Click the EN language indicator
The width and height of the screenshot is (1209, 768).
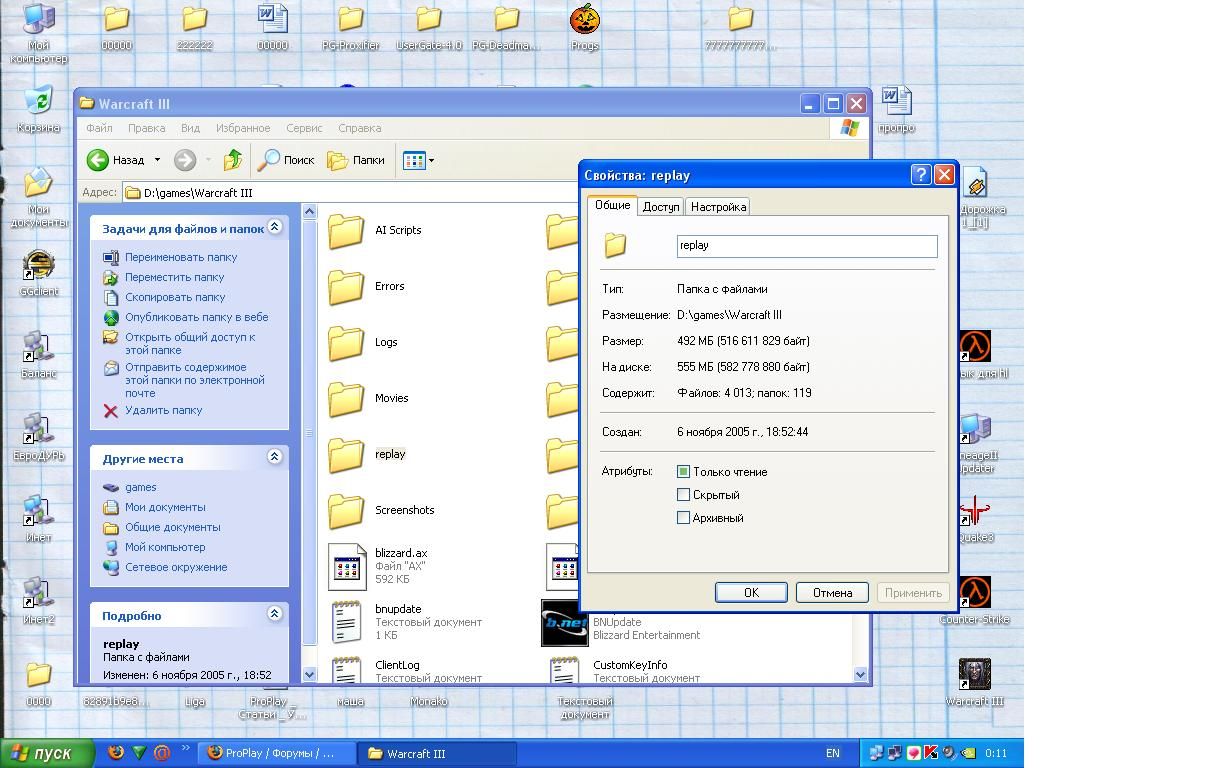coord(832,753)
